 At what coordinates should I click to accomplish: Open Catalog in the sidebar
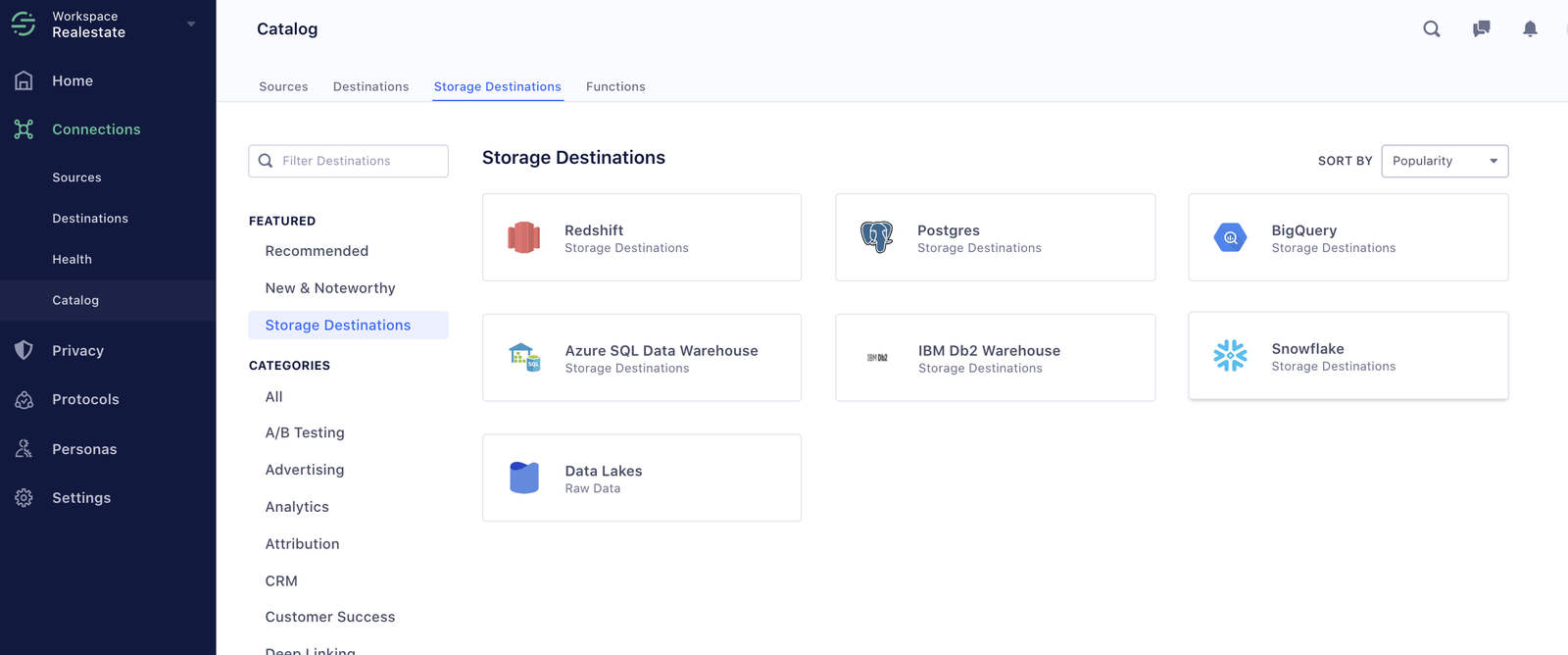(x=75, y=300)
